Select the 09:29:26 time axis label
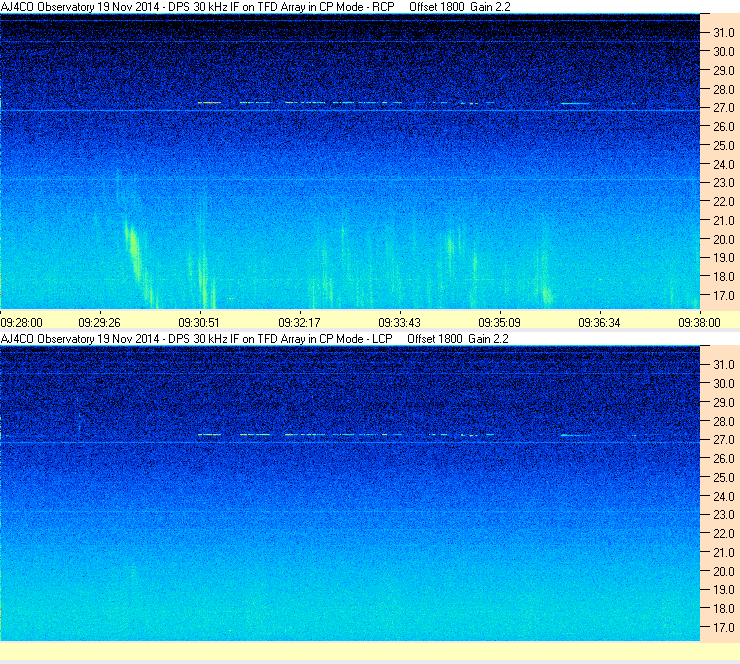The height and width of the screenshot is (664, 740). [x=99, y=323]
